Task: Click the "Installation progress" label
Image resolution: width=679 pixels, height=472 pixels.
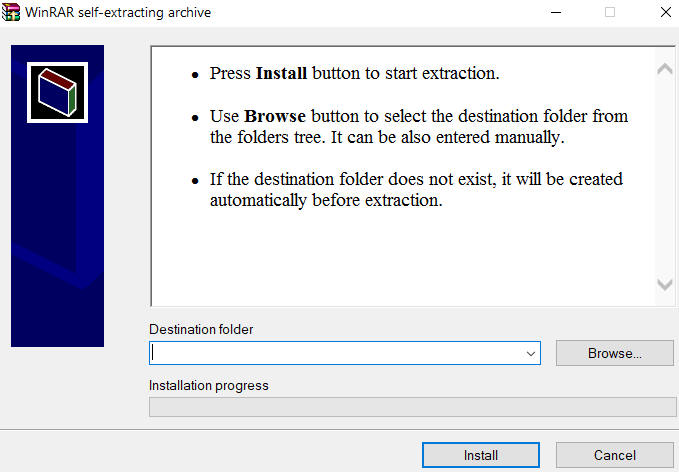Action: point(209,385)
